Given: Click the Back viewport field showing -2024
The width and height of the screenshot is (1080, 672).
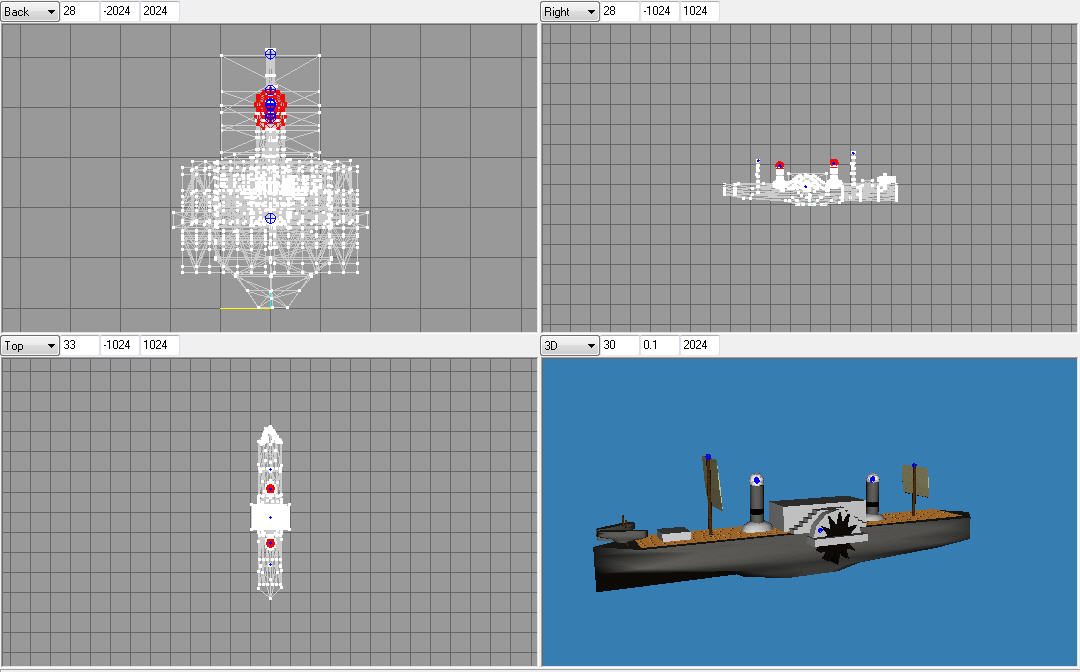Looking at the screenshot, I should coord(120,12).
